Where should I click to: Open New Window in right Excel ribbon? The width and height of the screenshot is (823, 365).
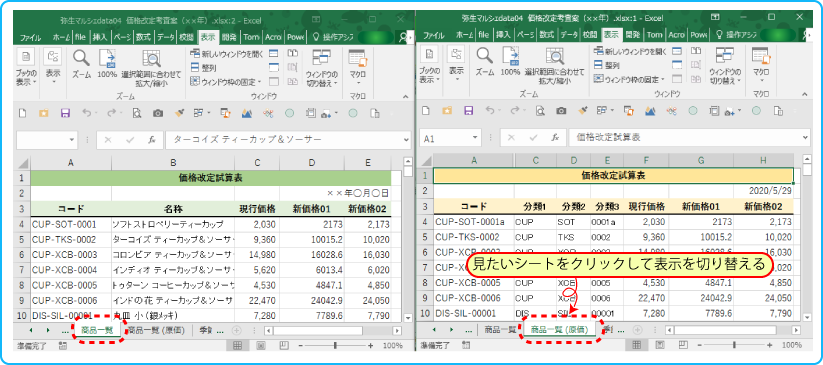point(630,51)
